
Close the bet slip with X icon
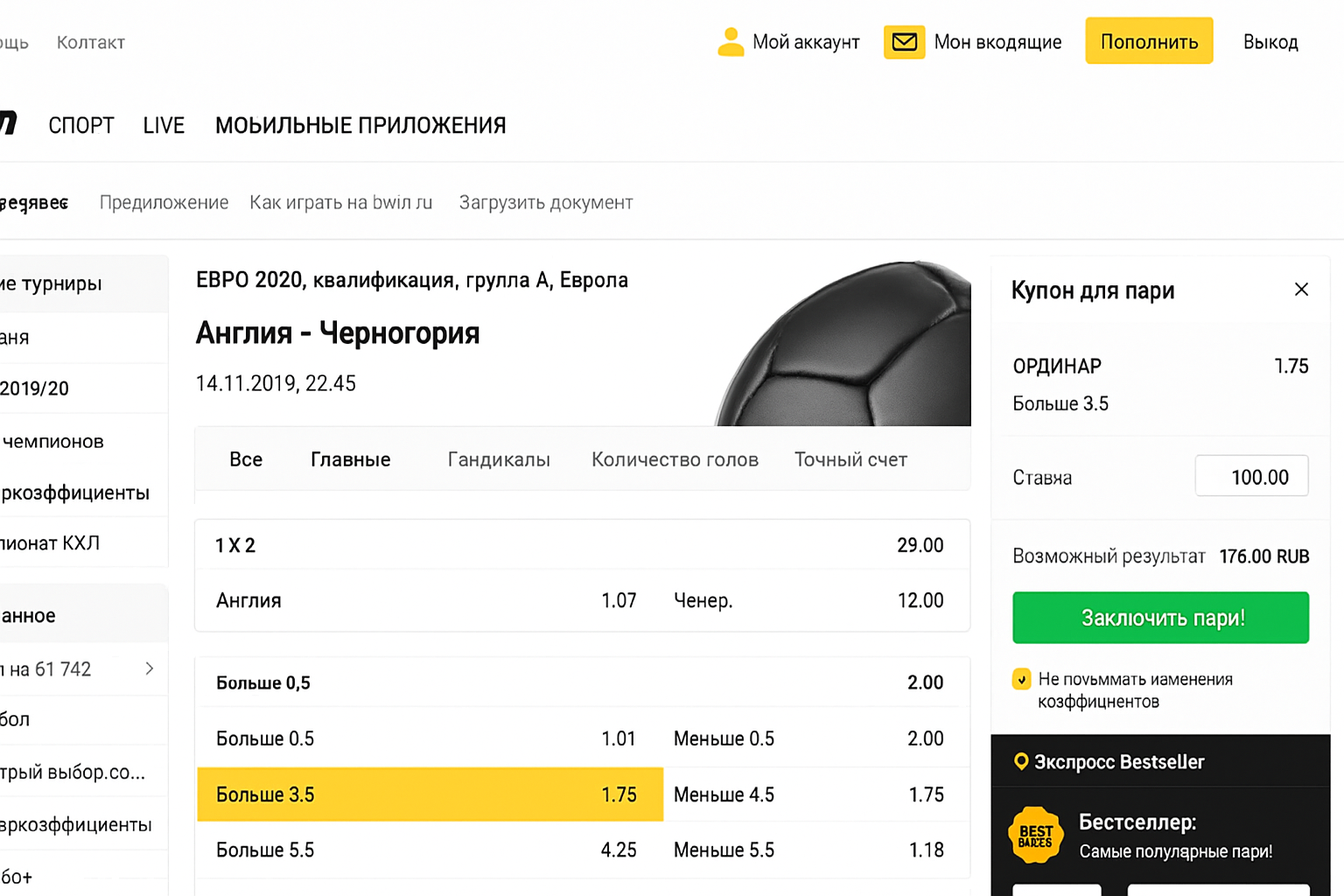coord(1300,290)
